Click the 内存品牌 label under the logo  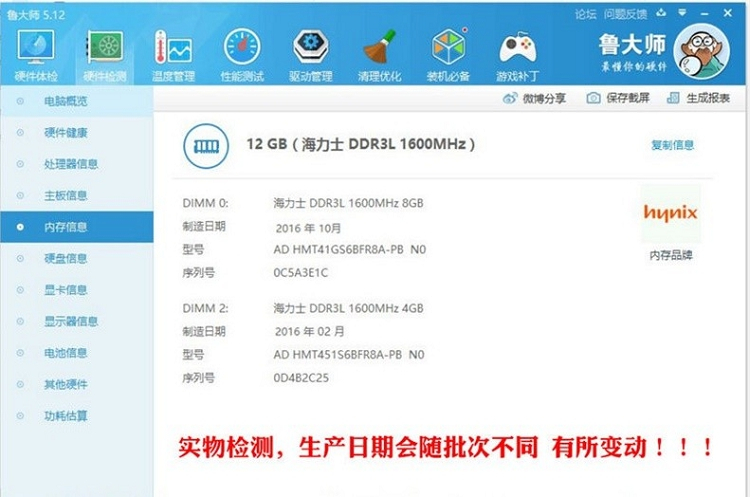pos(671,255)
